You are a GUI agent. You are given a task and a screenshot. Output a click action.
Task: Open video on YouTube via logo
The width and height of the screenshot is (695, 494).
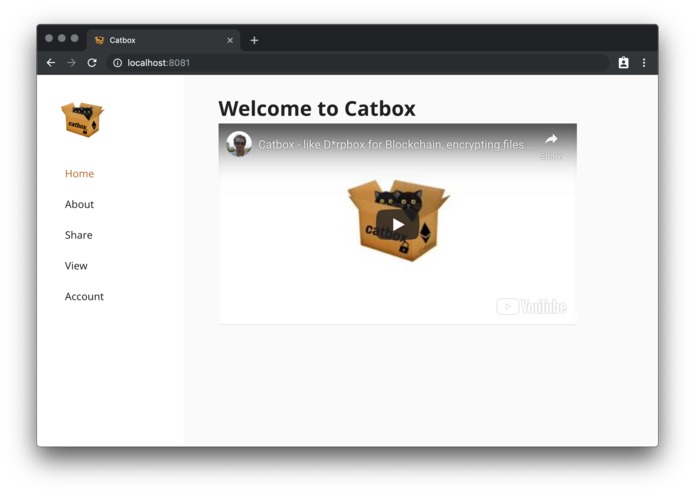point(531,307)
